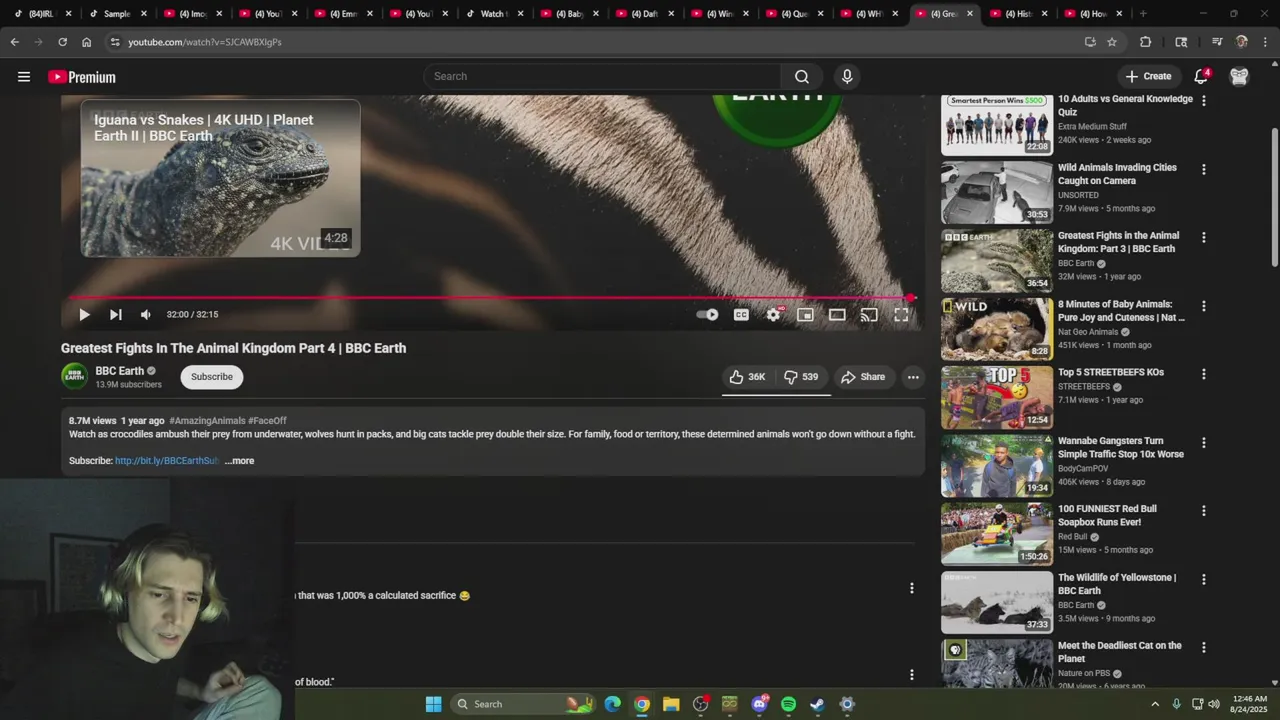Open Microsoft Edge from the taskbar
1280x720 pixels.
coord(612,704)
